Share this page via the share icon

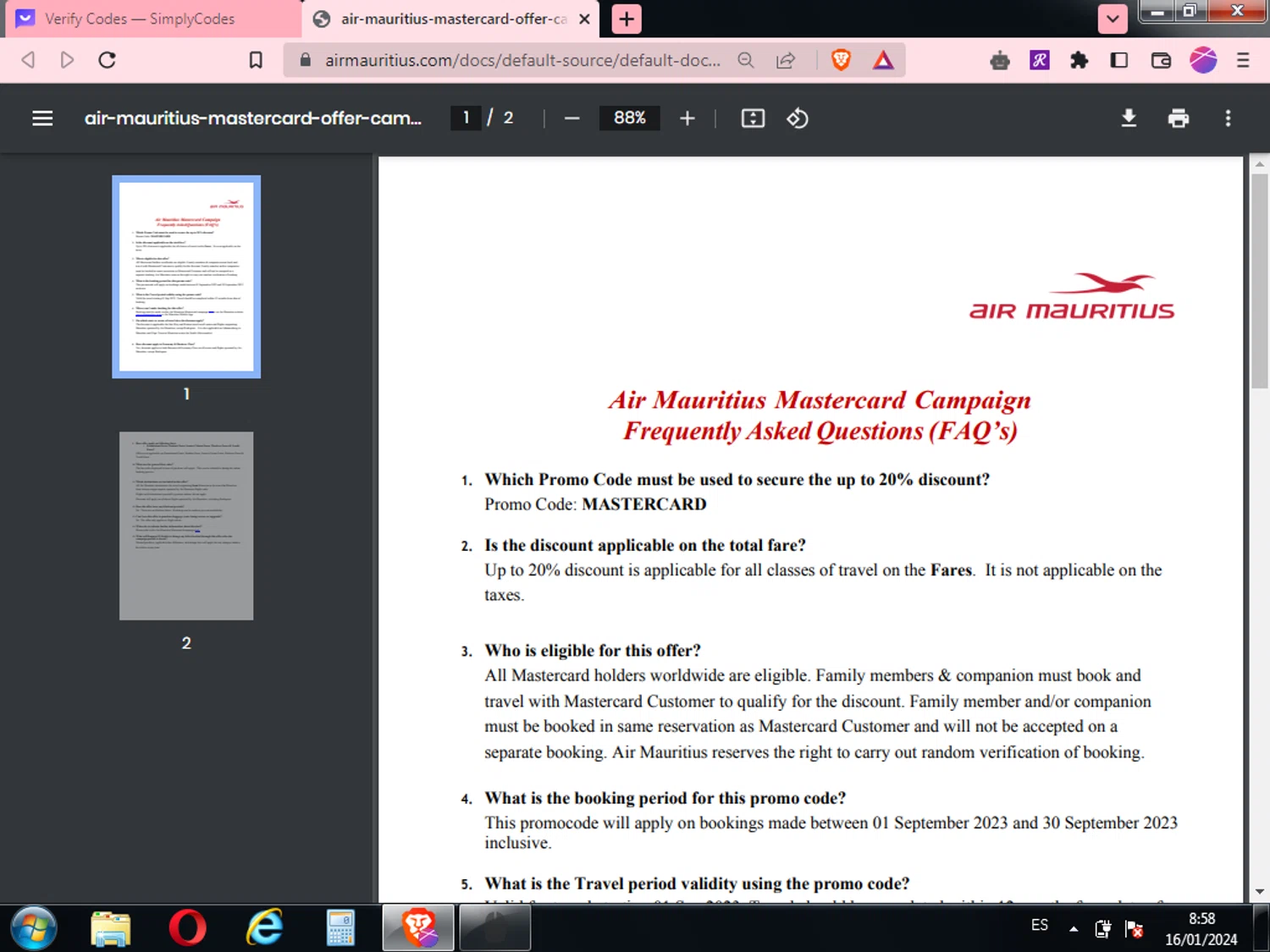[x=786, y=60]
